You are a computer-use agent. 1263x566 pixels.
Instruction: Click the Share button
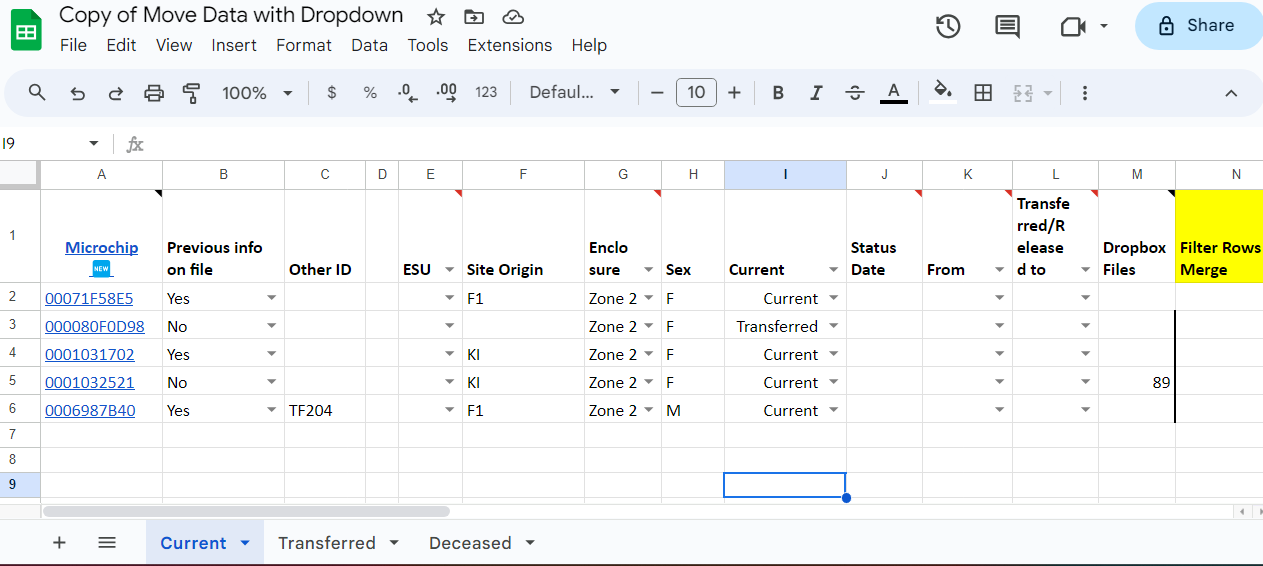(x=1197, y=26)
